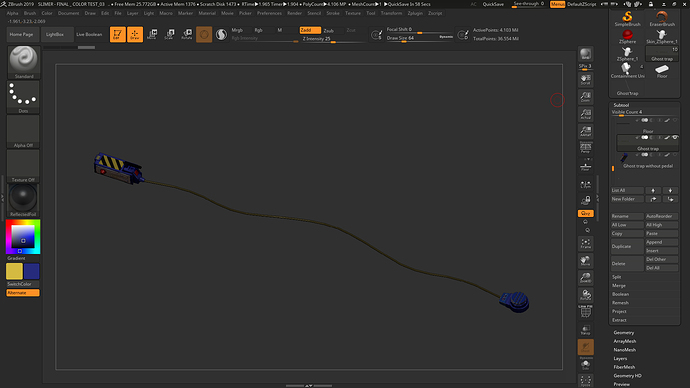Screen dimensions: 690x388
Task: Toggle Transp transparency icon
Action: [585, 329]
